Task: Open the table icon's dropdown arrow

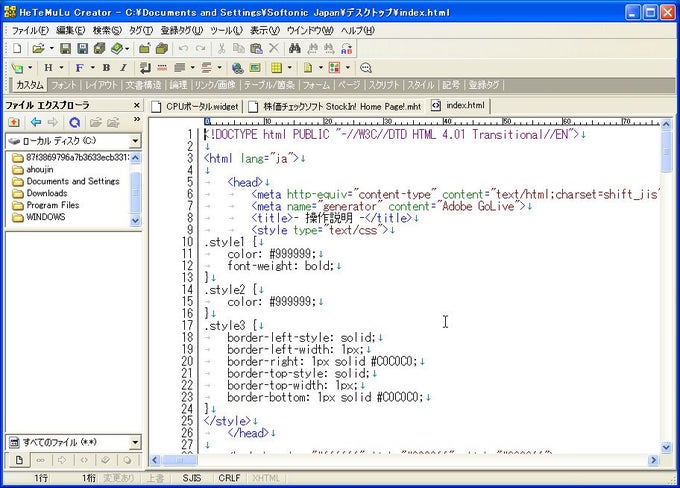Action: click(x=289, y=68)
